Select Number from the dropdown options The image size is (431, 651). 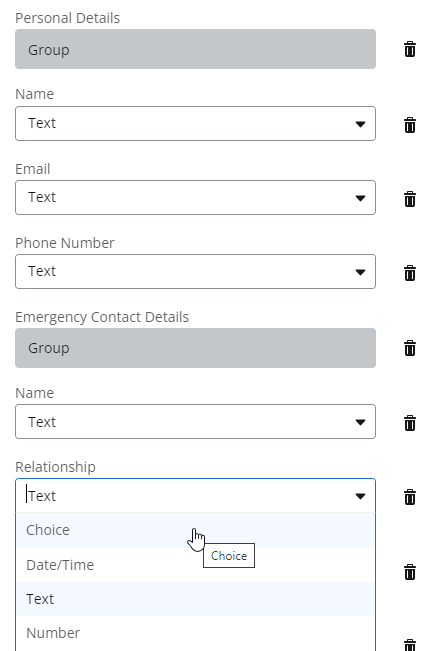pyautogui.click(x=195, y=633)
